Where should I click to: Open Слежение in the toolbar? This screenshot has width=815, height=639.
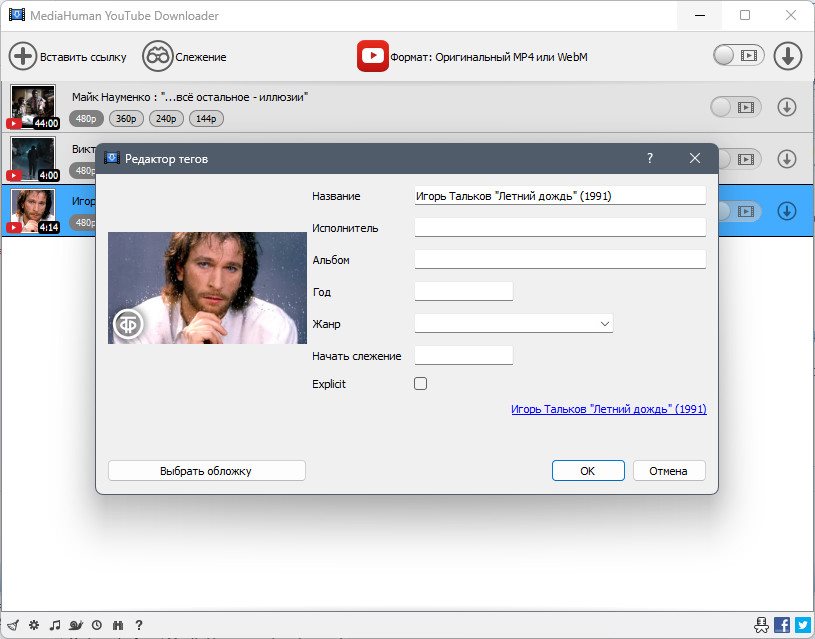[185, 56]
